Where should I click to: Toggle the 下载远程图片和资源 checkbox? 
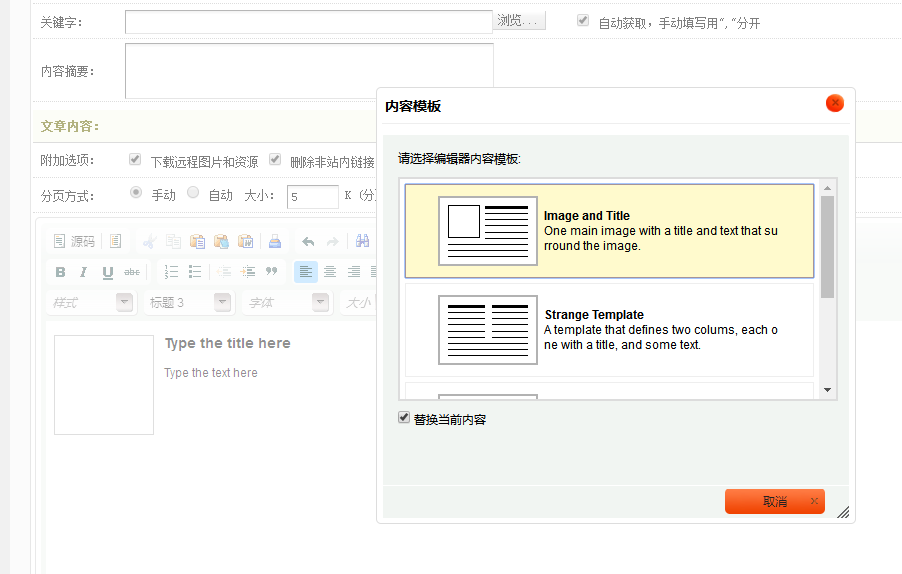pos(135,159)
